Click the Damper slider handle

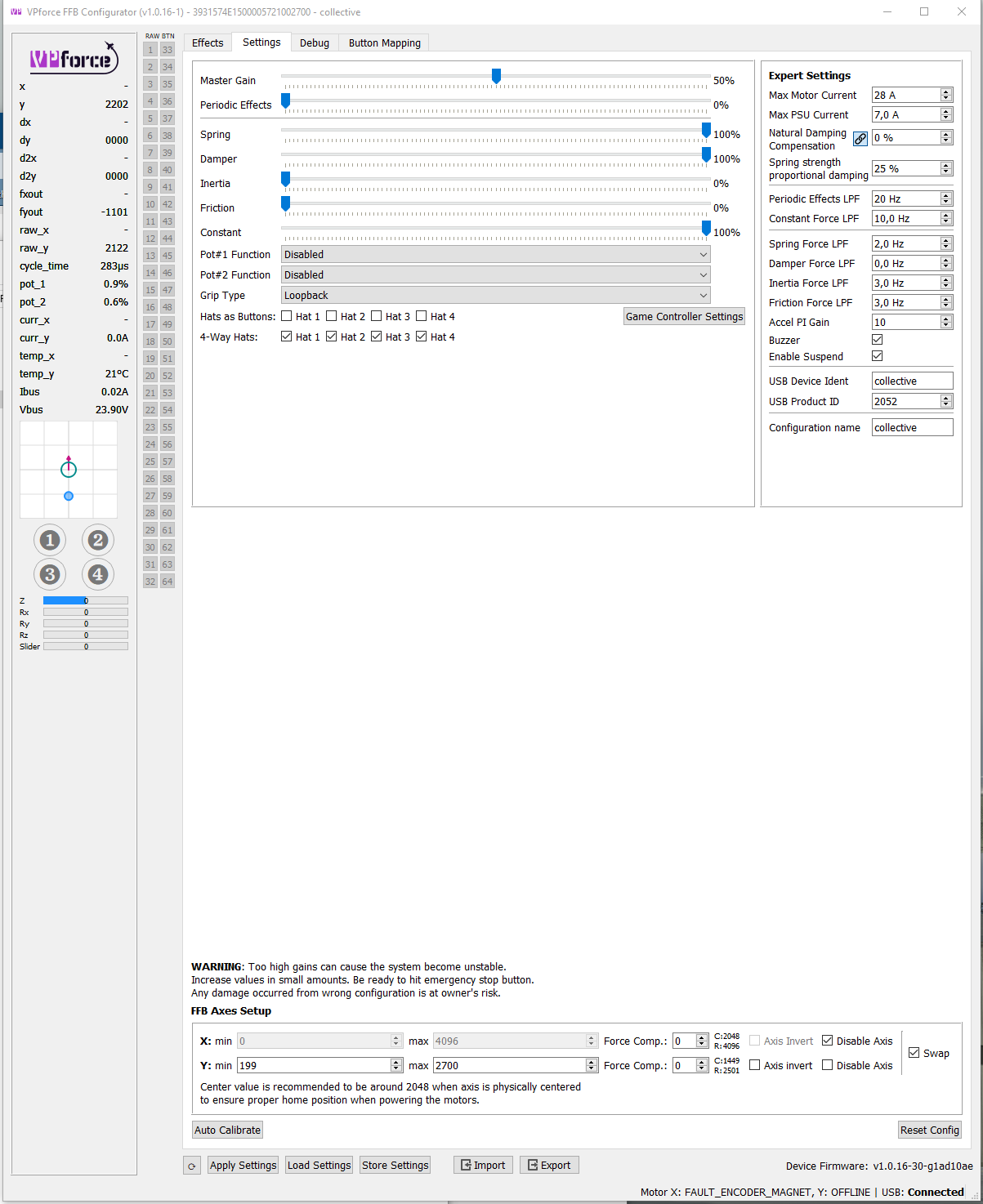point(706,154)
